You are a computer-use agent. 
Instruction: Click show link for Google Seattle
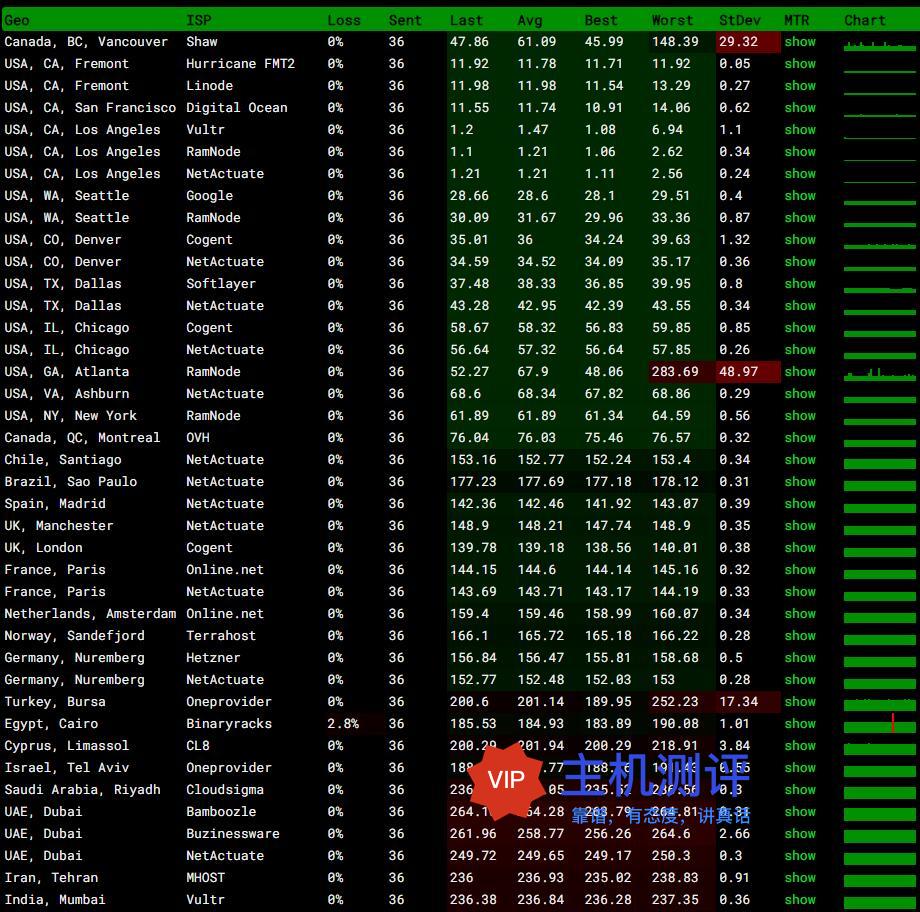(x=800, y=195)
